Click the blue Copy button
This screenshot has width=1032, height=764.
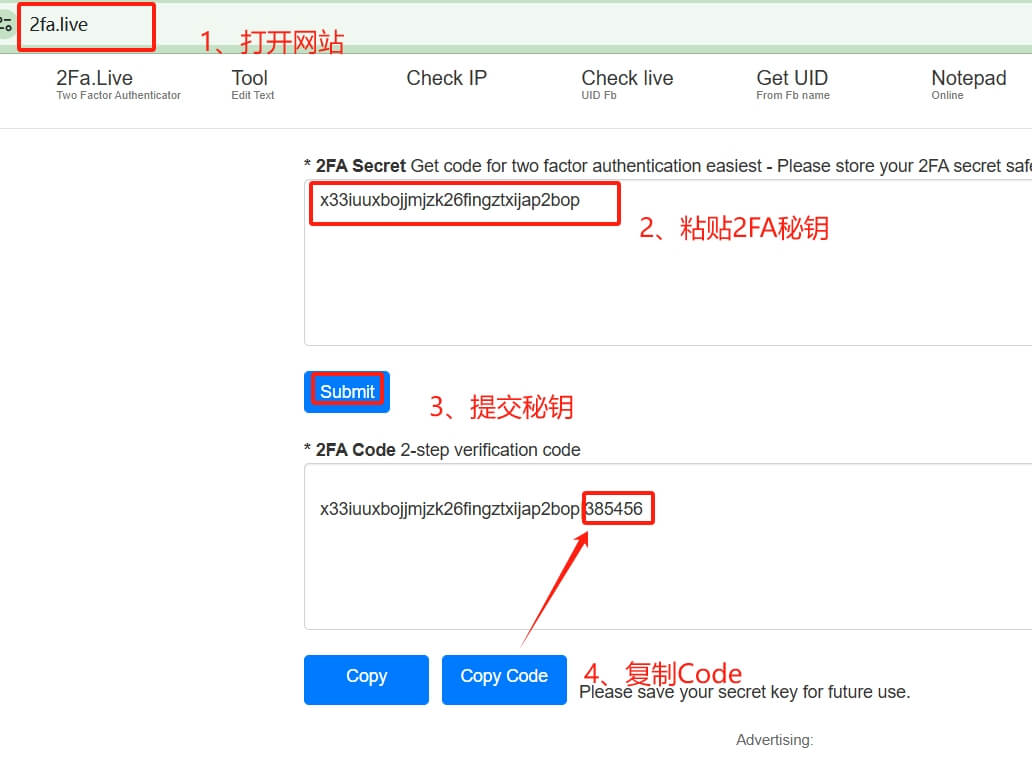(x=366, y=678)
